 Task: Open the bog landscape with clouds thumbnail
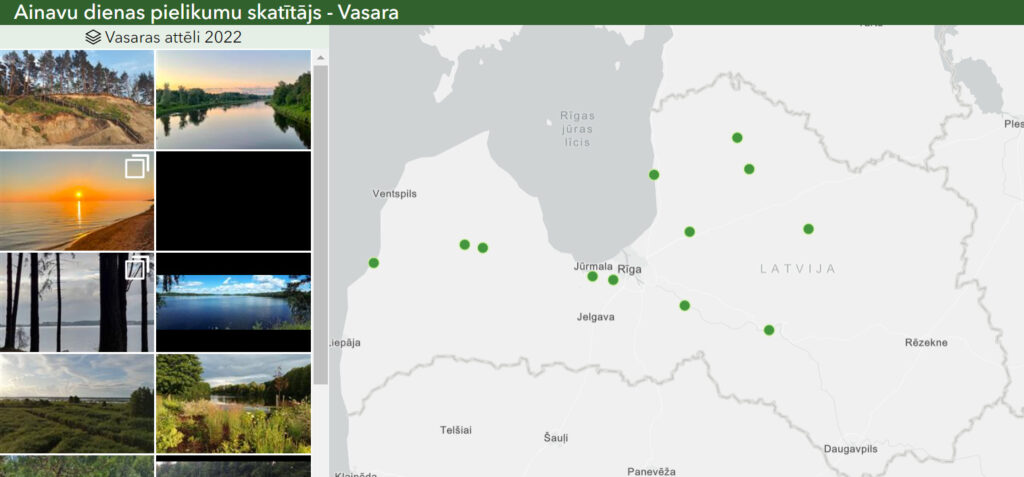pyautogui.click(x=77, y=404)
